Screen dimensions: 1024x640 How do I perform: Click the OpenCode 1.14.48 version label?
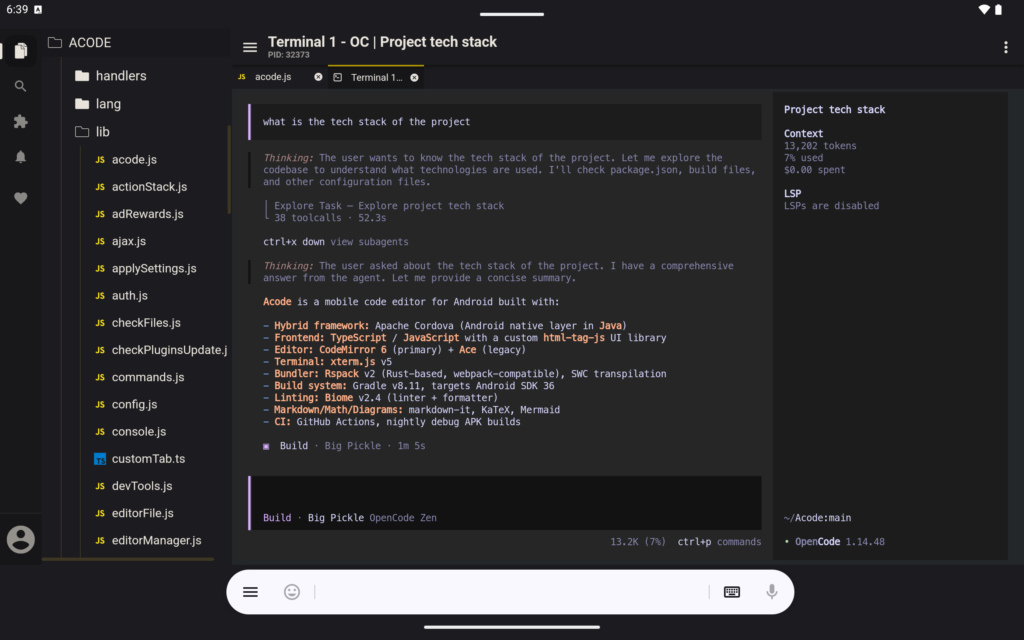(834, 541)
